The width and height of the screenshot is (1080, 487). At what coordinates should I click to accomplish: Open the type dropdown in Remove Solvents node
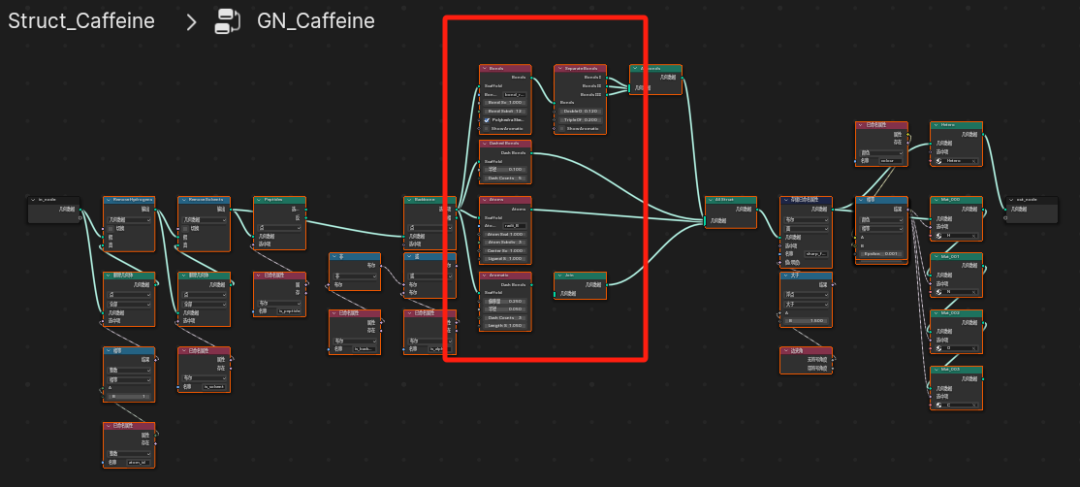click(204, 220)
